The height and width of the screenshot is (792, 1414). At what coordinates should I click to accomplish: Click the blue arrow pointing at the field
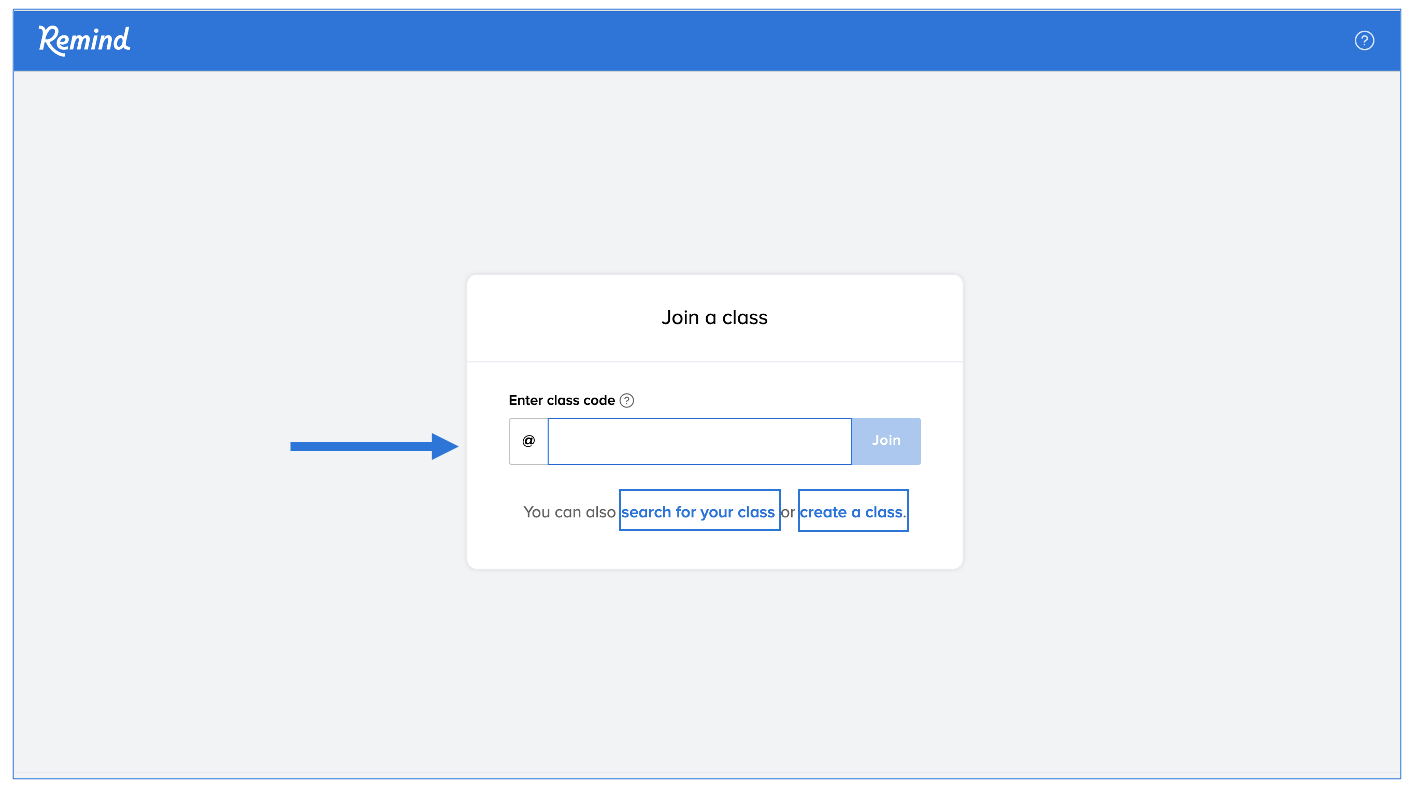coord(374,446)
